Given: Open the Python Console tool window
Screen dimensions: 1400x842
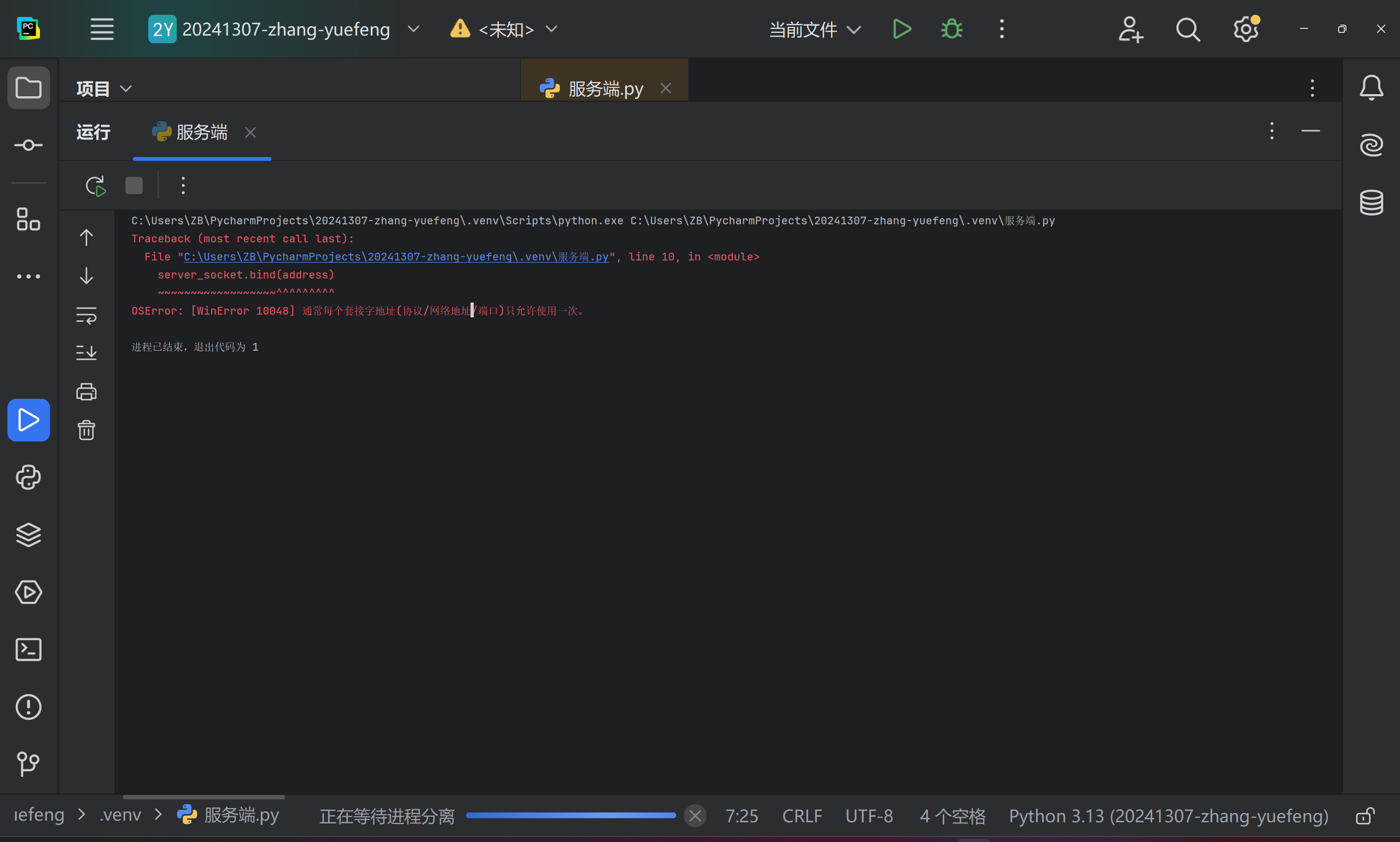Looking at the screenshot, I should point(28,477).
